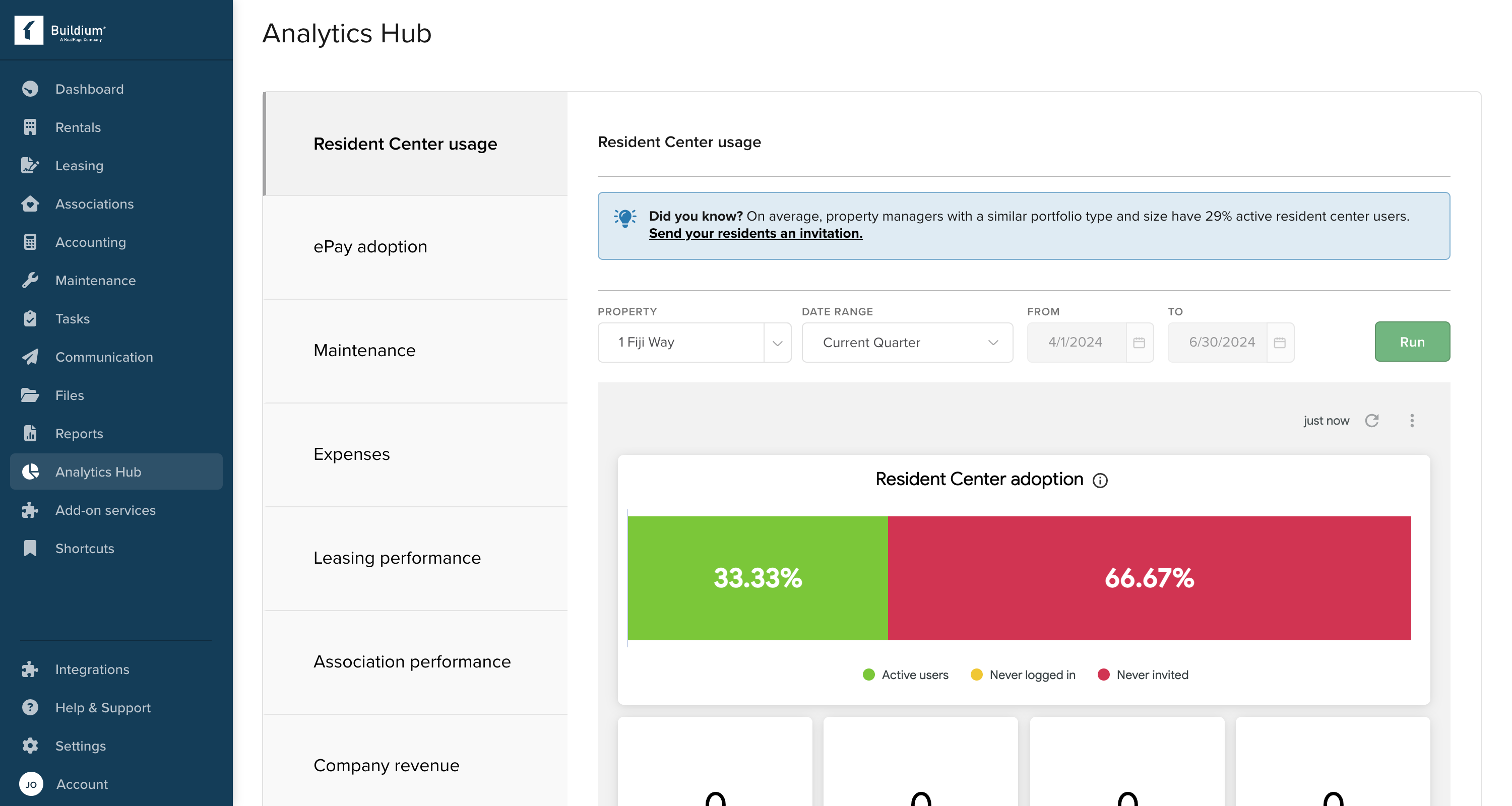Open the Expenses analytics tab
The image size is (1512, 806).
click(416, 454)
